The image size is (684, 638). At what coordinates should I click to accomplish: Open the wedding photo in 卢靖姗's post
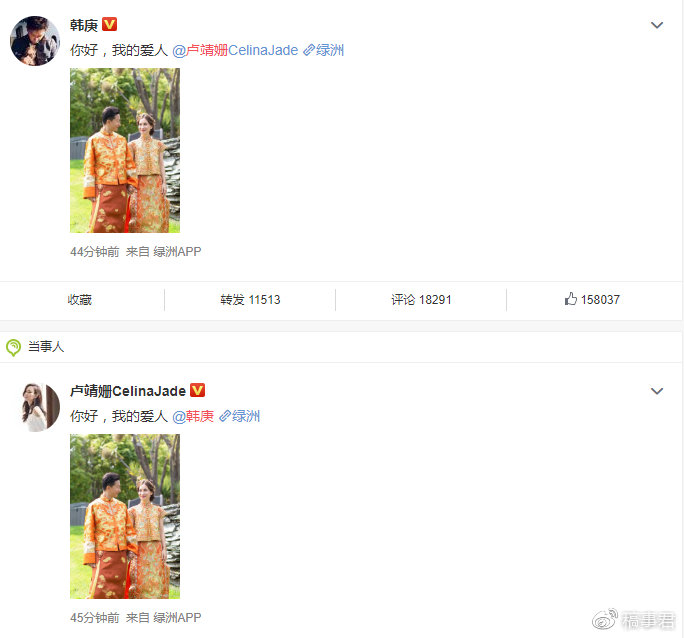[x=125, y=516]
